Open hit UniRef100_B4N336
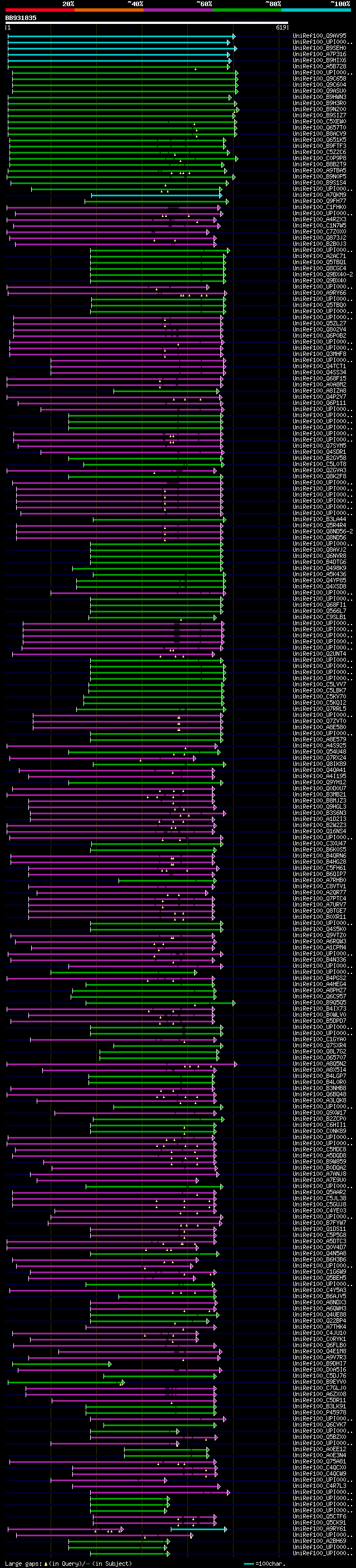The width and height of the screenshot is (356, 1568). [x=319, y=960]
